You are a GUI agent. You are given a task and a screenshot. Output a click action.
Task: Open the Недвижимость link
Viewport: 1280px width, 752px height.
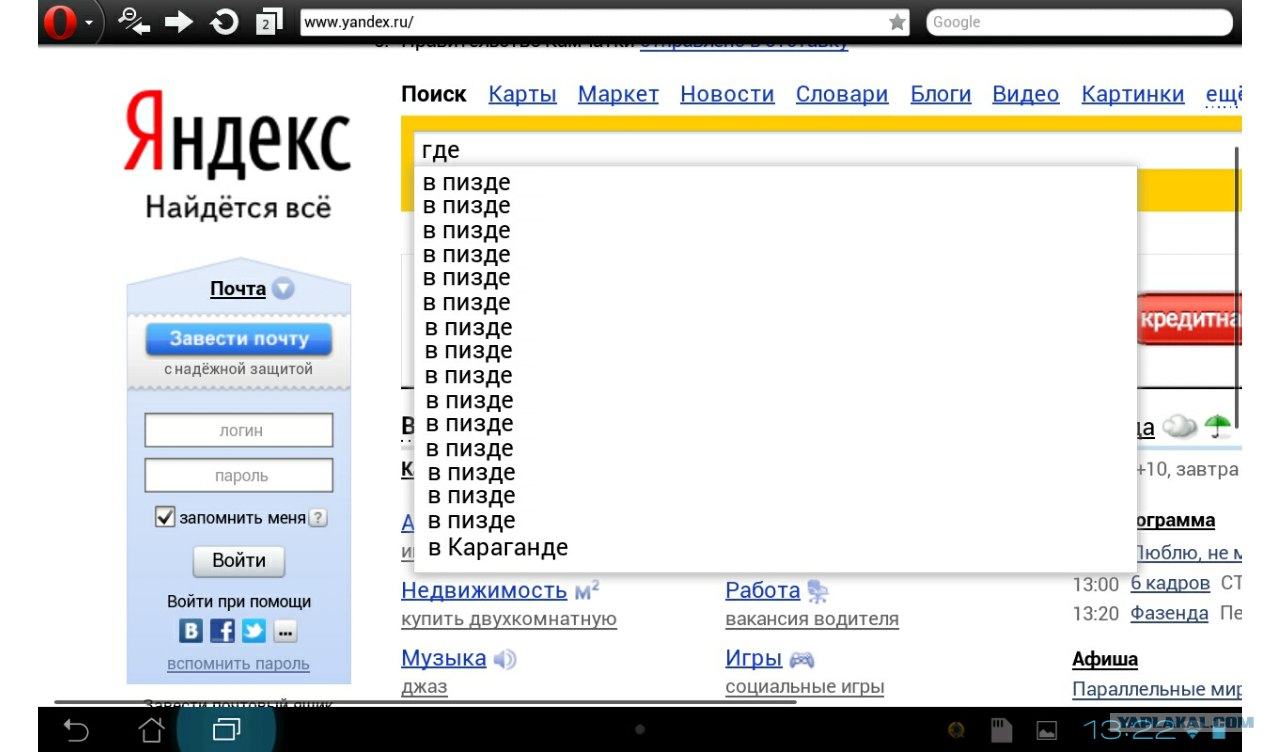click(484, 590)
